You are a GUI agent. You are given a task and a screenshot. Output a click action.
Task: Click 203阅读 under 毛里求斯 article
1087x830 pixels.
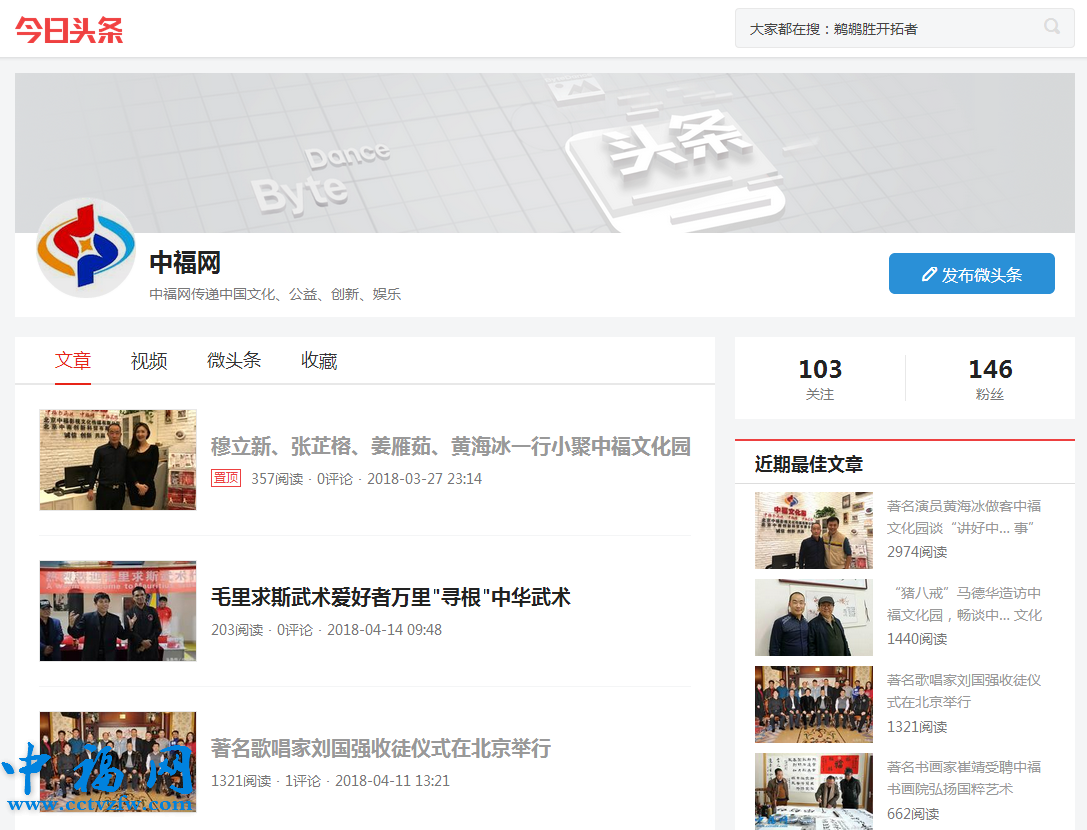pos(237,630)
